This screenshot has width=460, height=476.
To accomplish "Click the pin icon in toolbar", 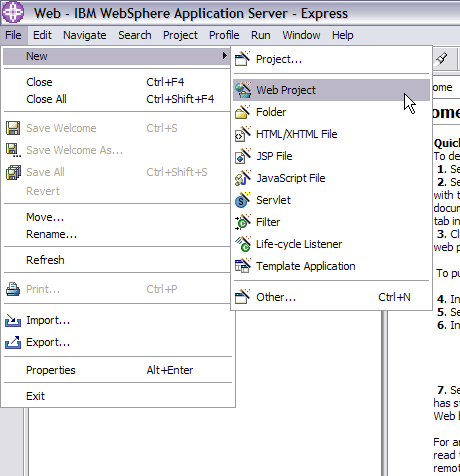I will [442, 59].
